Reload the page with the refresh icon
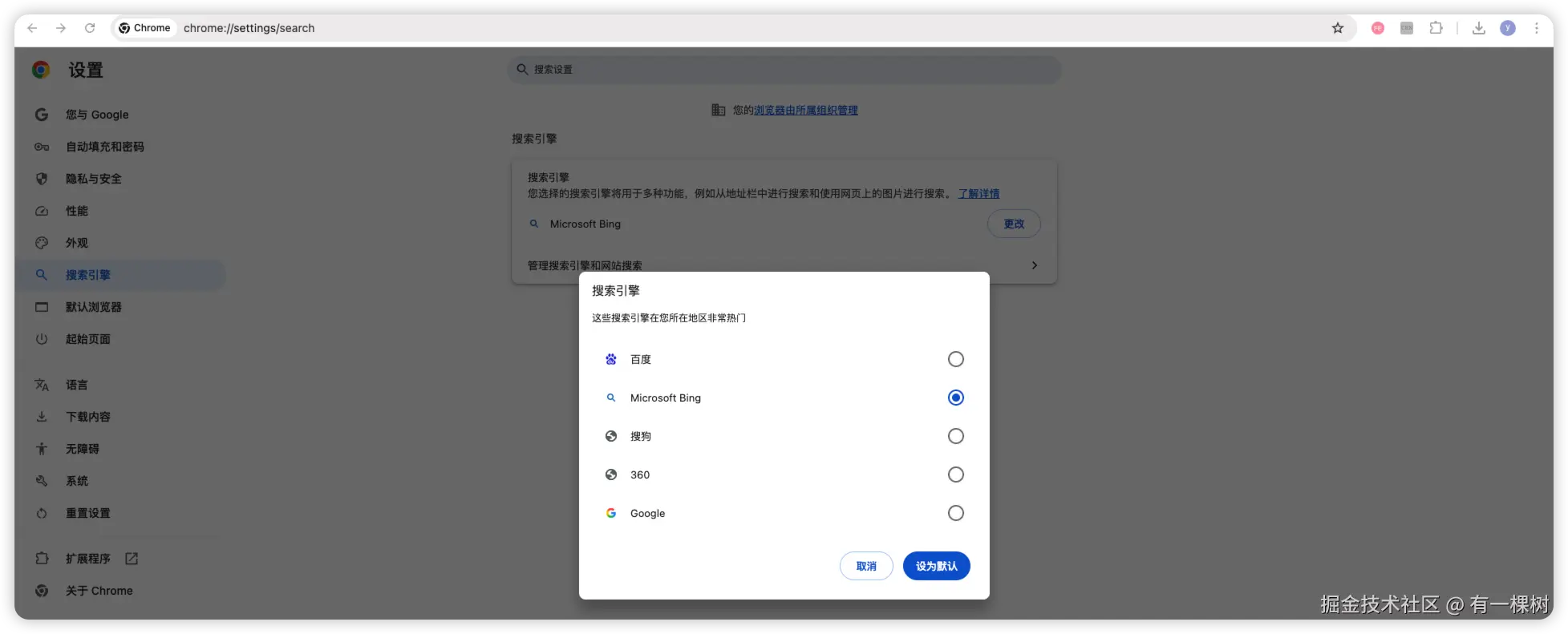Screen dimensions: 1568x634 coord(90,28)
